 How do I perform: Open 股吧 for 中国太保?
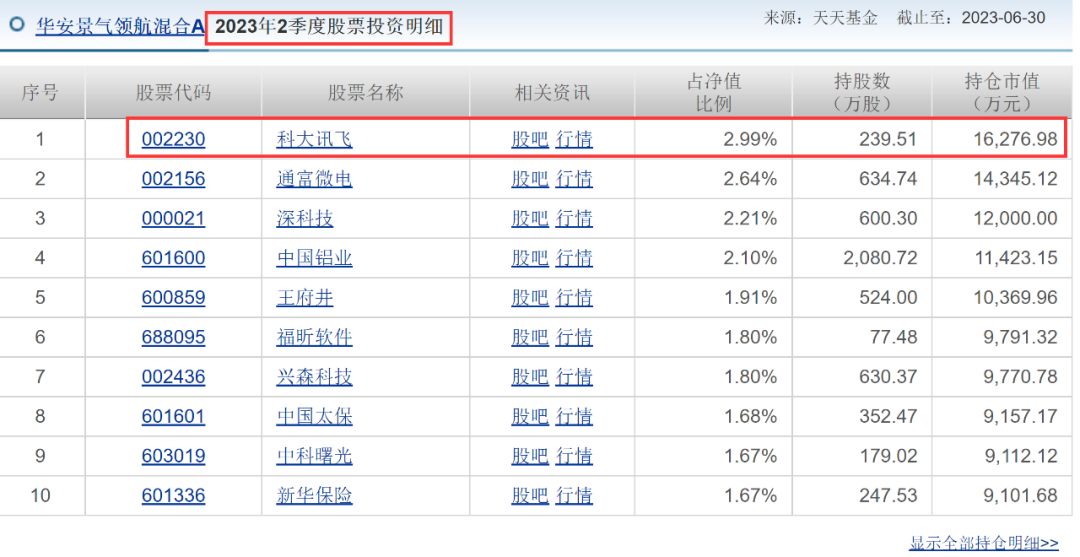[530, 417]
